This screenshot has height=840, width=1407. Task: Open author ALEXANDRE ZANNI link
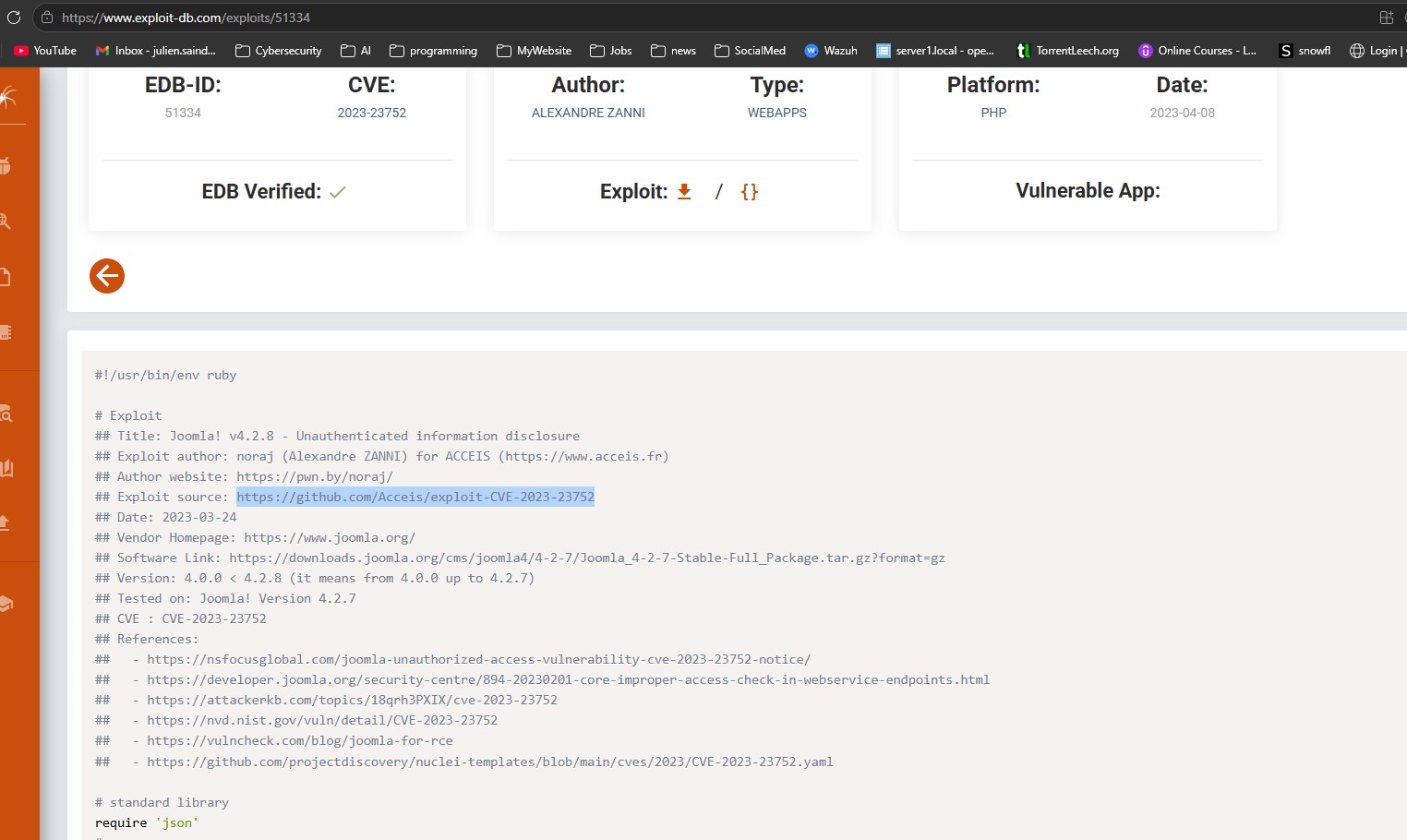[588, 113]
